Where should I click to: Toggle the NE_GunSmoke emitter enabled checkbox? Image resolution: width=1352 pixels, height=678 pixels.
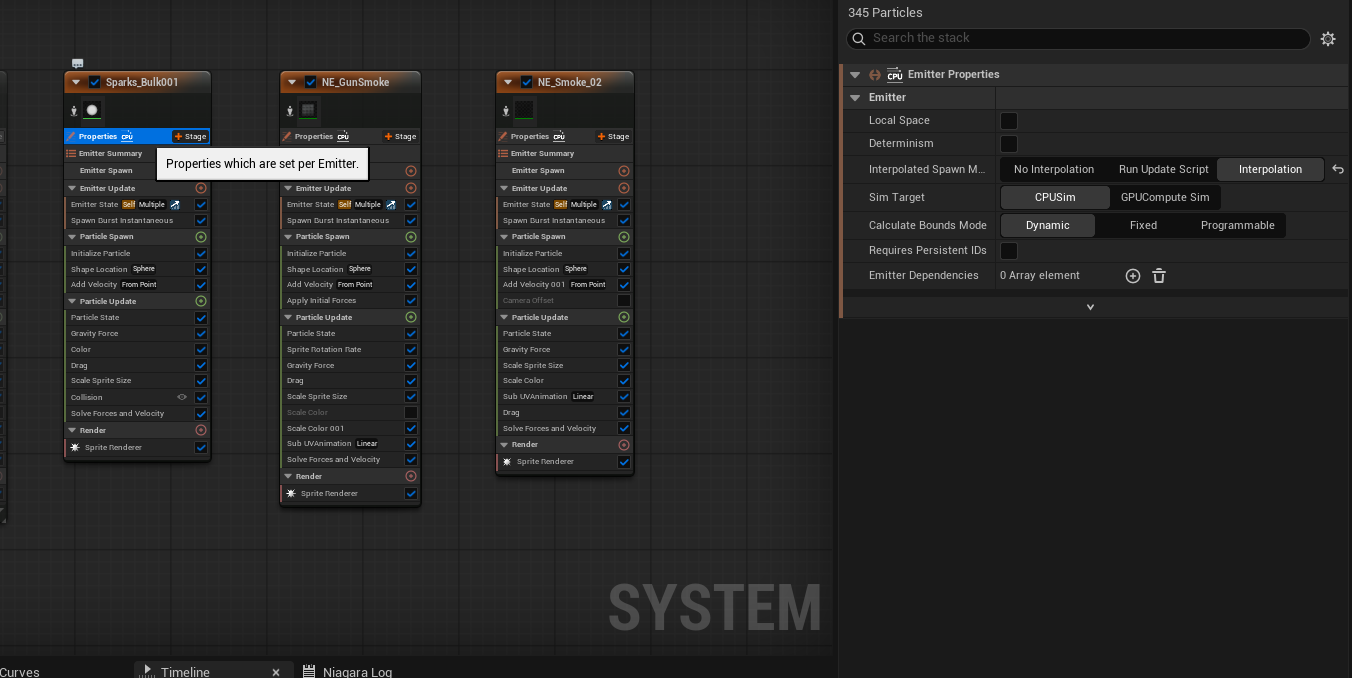(311, 82)
